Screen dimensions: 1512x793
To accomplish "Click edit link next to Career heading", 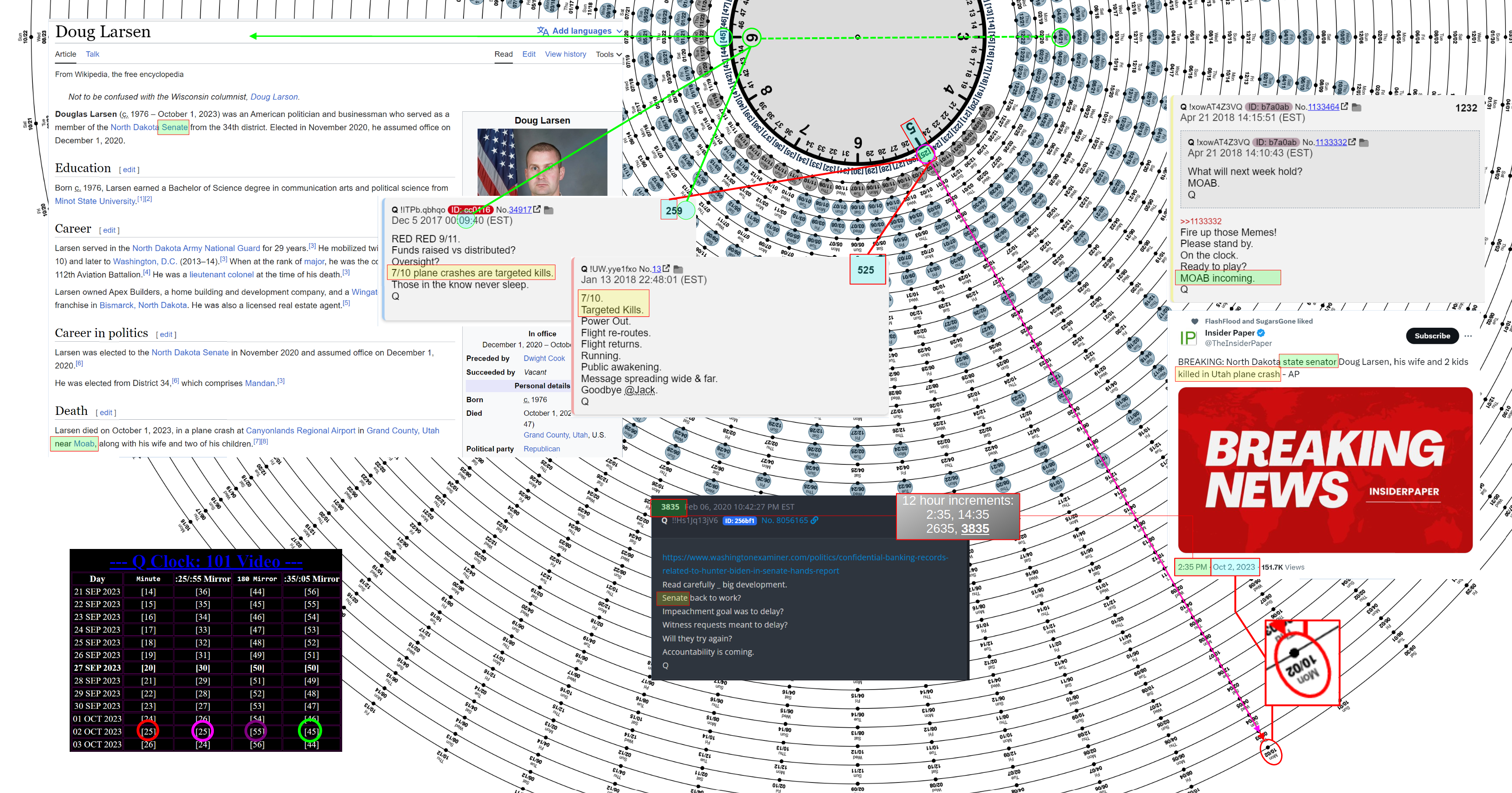I will 109,230.
